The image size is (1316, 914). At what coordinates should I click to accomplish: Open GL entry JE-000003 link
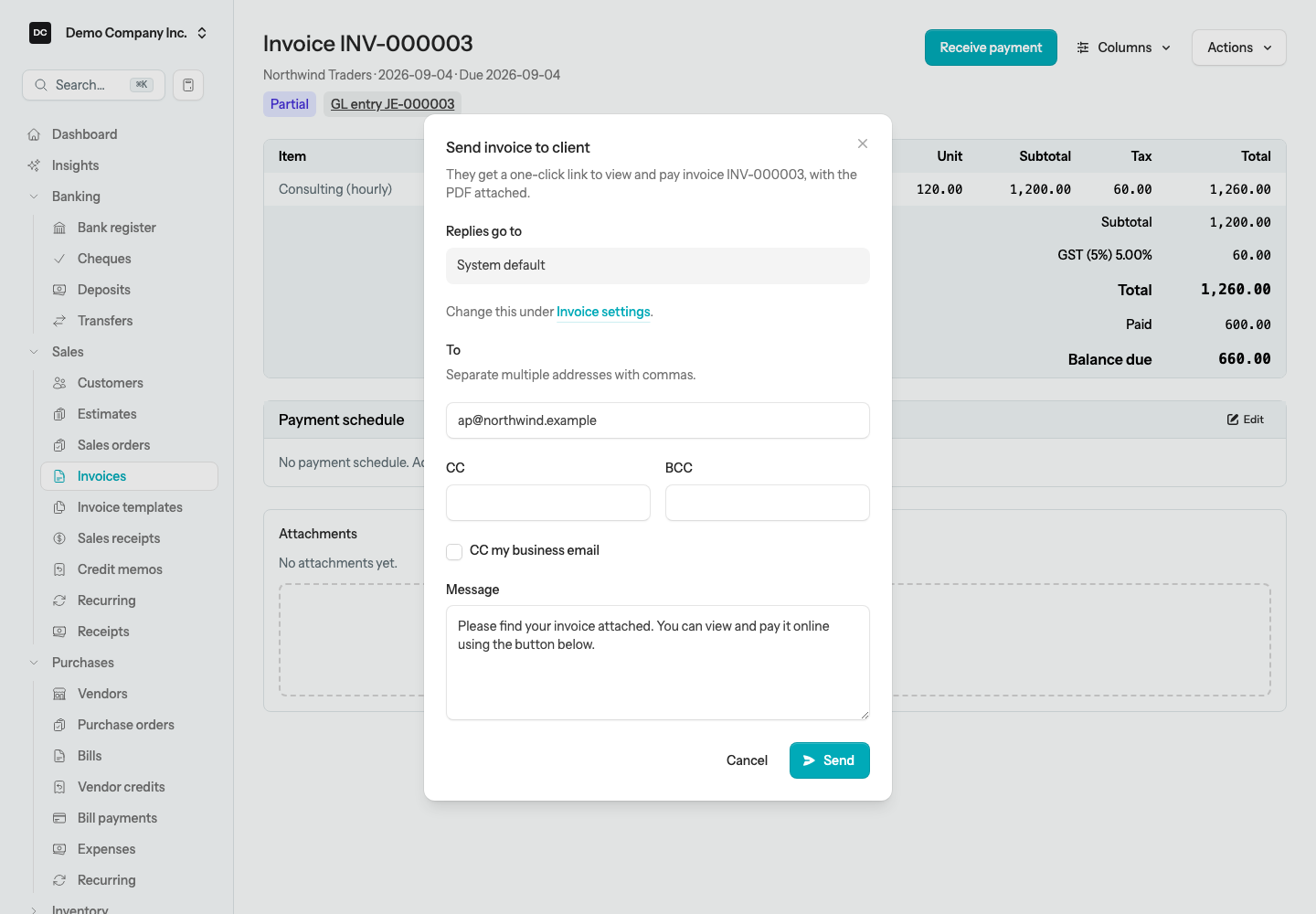point(392,104)
